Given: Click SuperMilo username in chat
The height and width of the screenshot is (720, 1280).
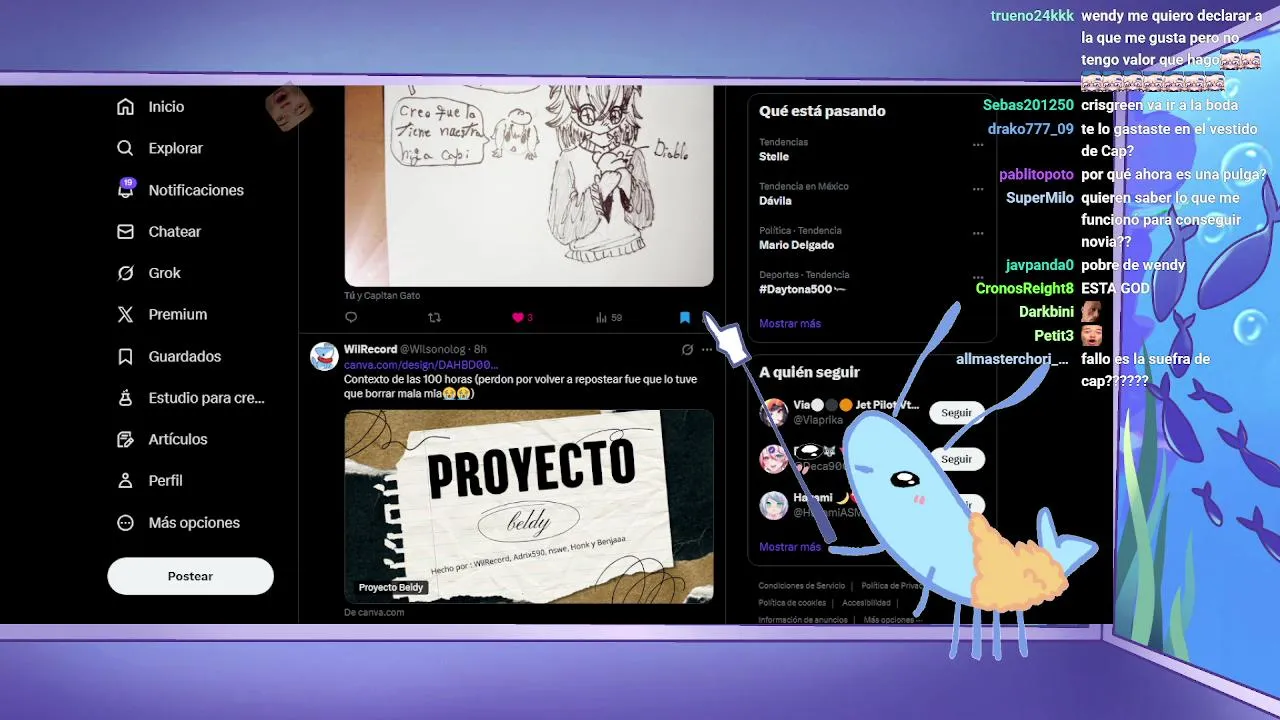Looking at the screenshot, I should click(1040, 198).
